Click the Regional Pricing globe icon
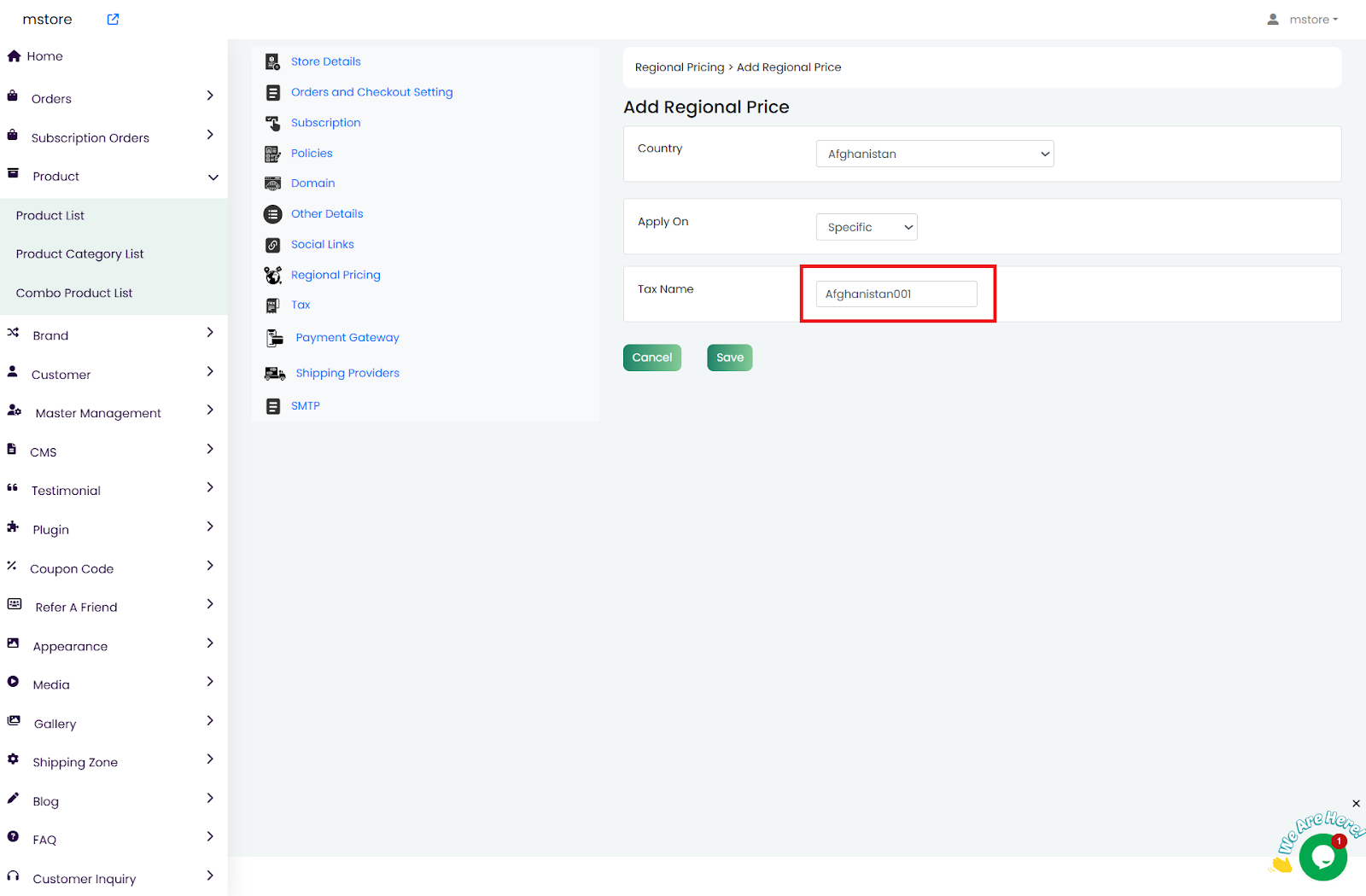This screenshot has width=1366, height=896. [272, 275]
